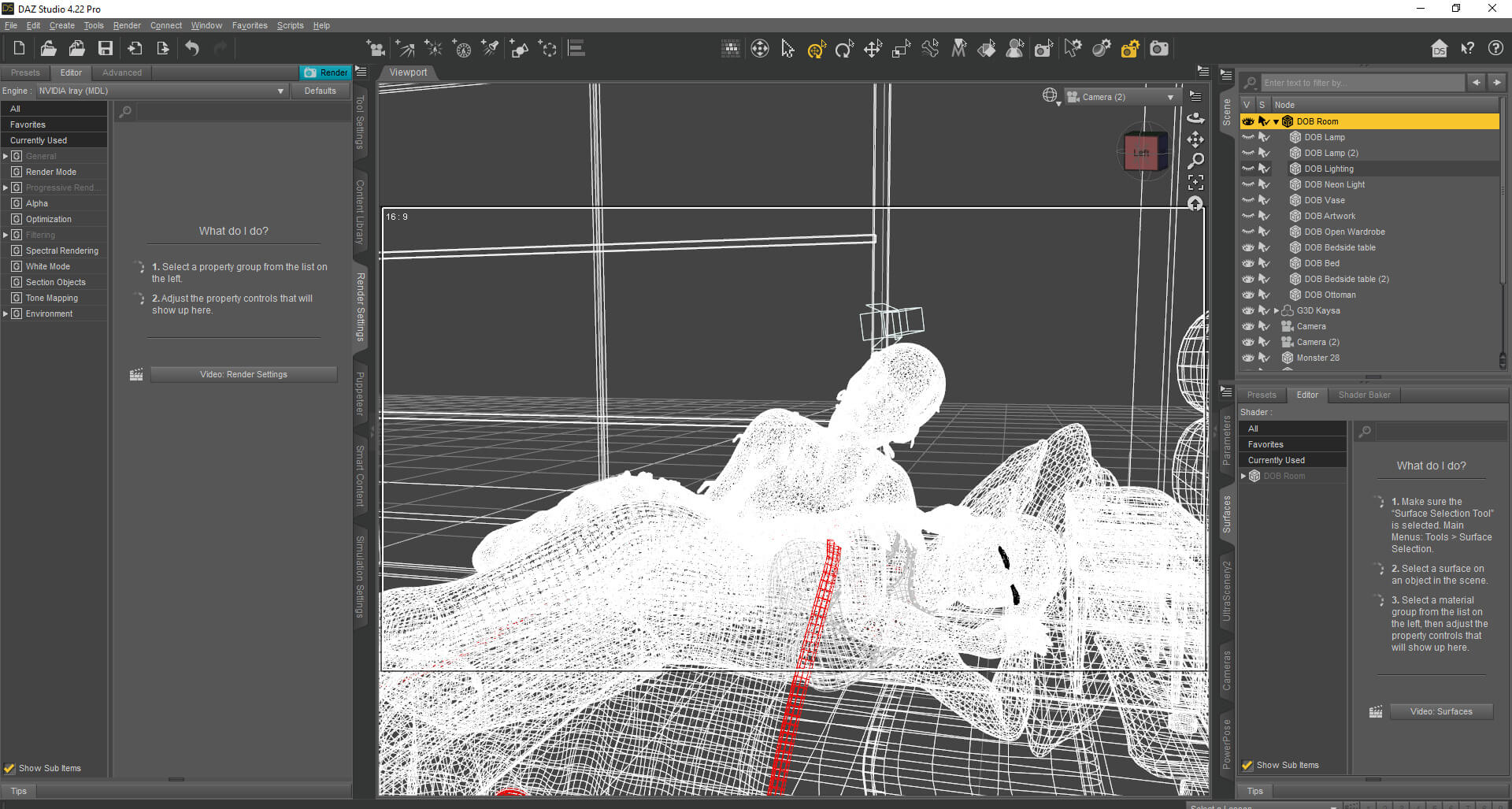The width and height of the screenshot is (1512, 809).
Task: Open the Camera (2) view dropdown
Action: pyautogui.click(x=1121, y=97)
